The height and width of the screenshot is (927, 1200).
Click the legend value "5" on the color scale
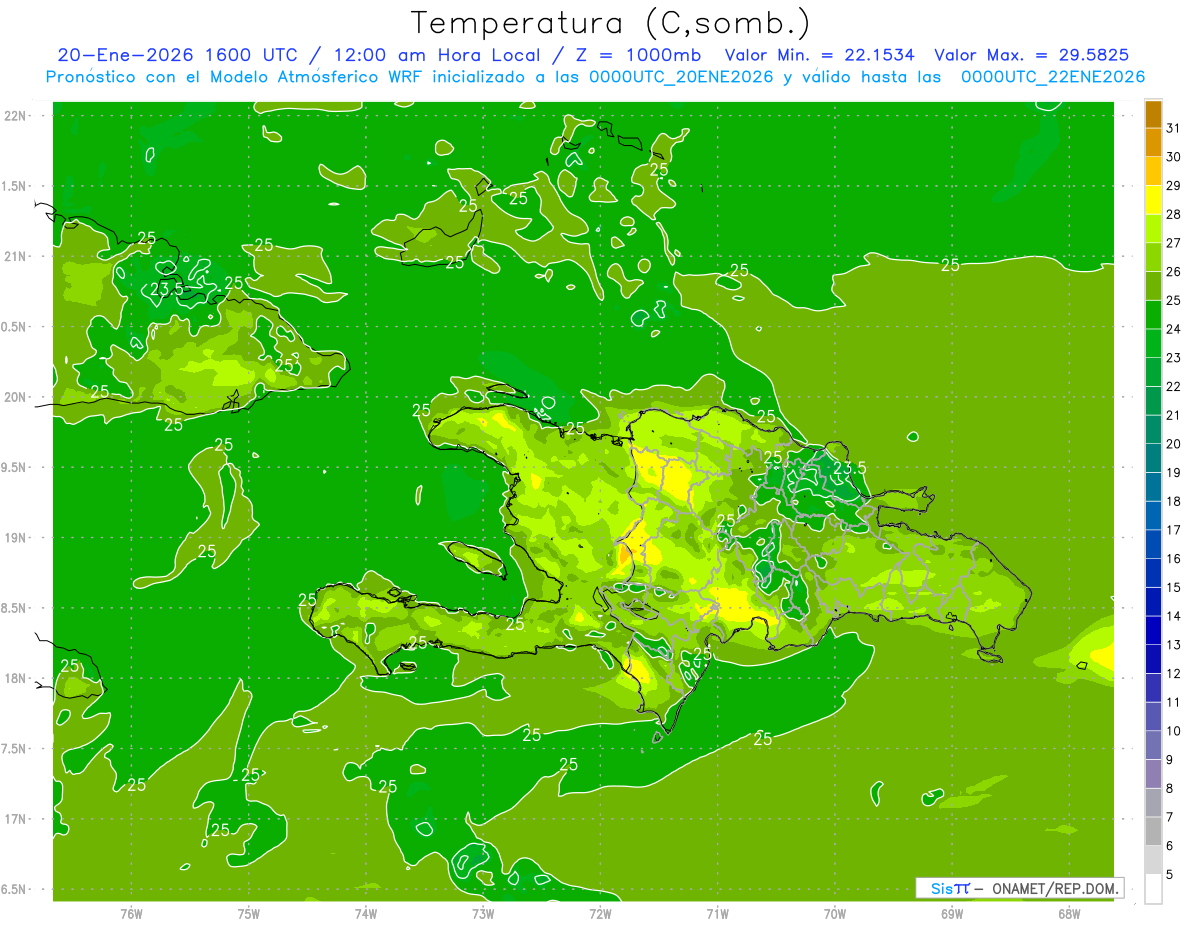click(1170, 875)
